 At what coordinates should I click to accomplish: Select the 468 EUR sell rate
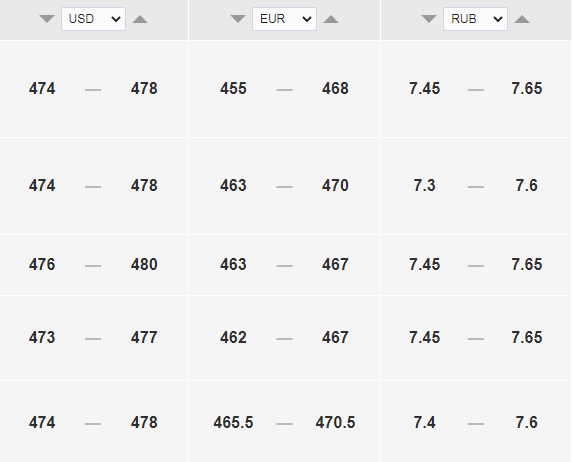335,89
